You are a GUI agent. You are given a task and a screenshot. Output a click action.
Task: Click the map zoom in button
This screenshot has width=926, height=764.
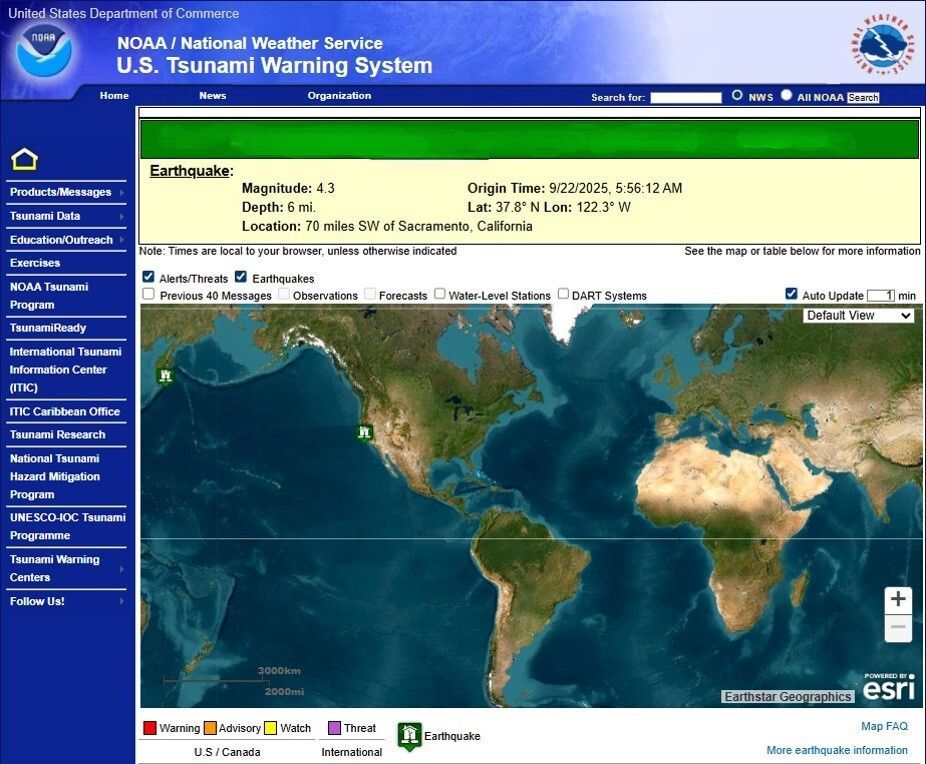[897, 599]
